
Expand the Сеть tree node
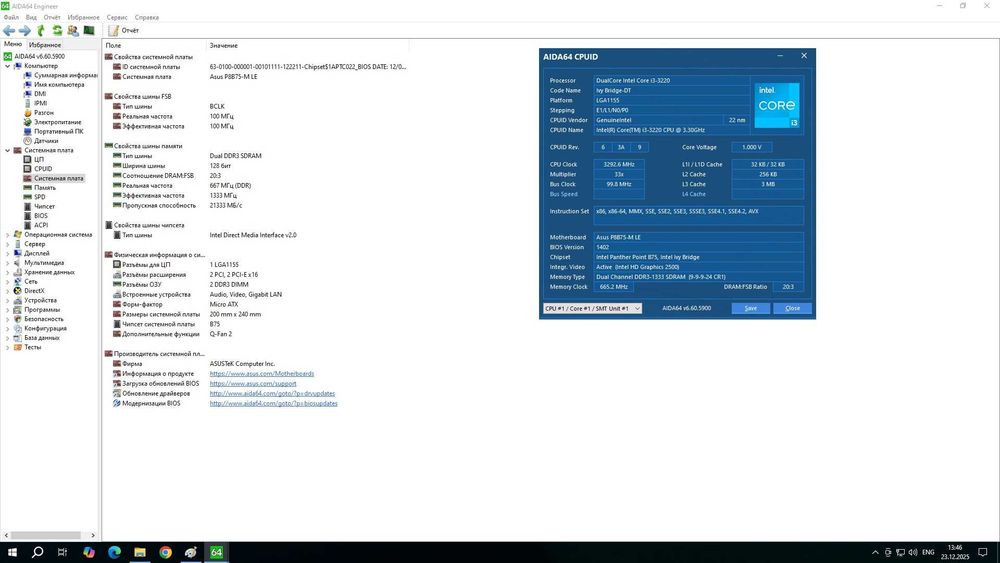pos(8,281)
